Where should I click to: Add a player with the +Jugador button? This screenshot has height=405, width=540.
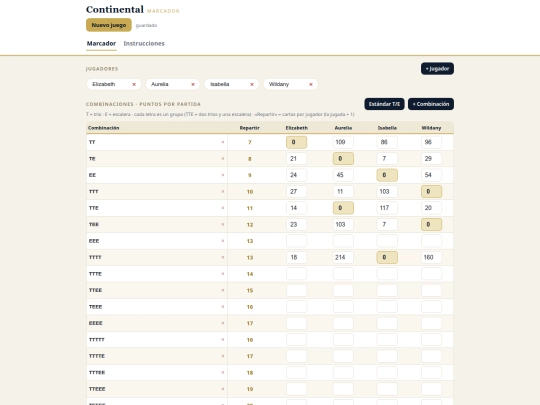coord(437,69)
